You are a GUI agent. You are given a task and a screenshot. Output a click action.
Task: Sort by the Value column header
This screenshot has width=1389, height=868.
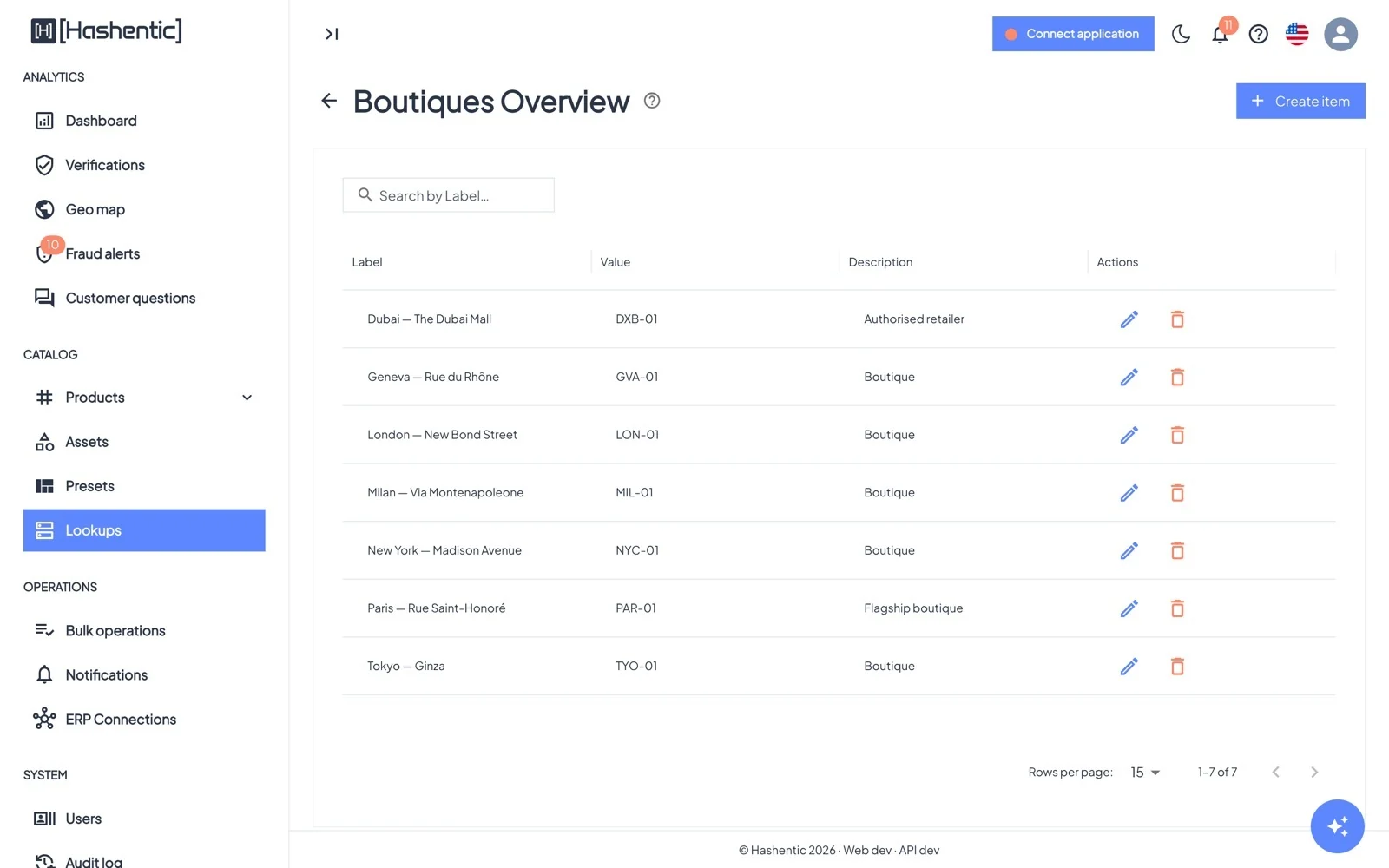tap(616, 262)
